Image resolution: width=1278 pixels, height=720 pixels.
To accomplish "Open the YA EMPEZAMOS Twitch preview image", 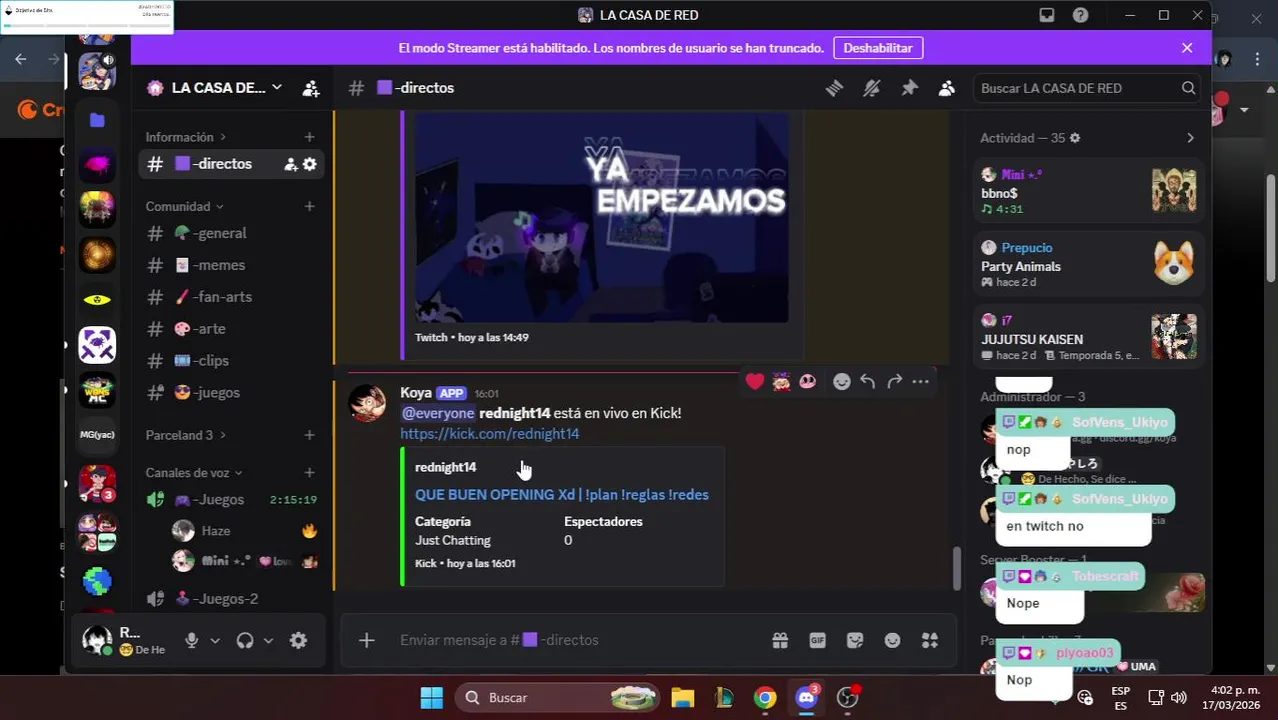I will pos(602,217).
